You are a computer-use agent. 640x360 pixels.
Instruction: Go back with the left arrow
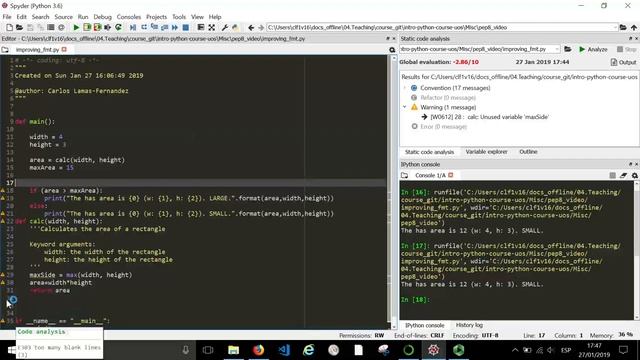click(x=251, y=27)
